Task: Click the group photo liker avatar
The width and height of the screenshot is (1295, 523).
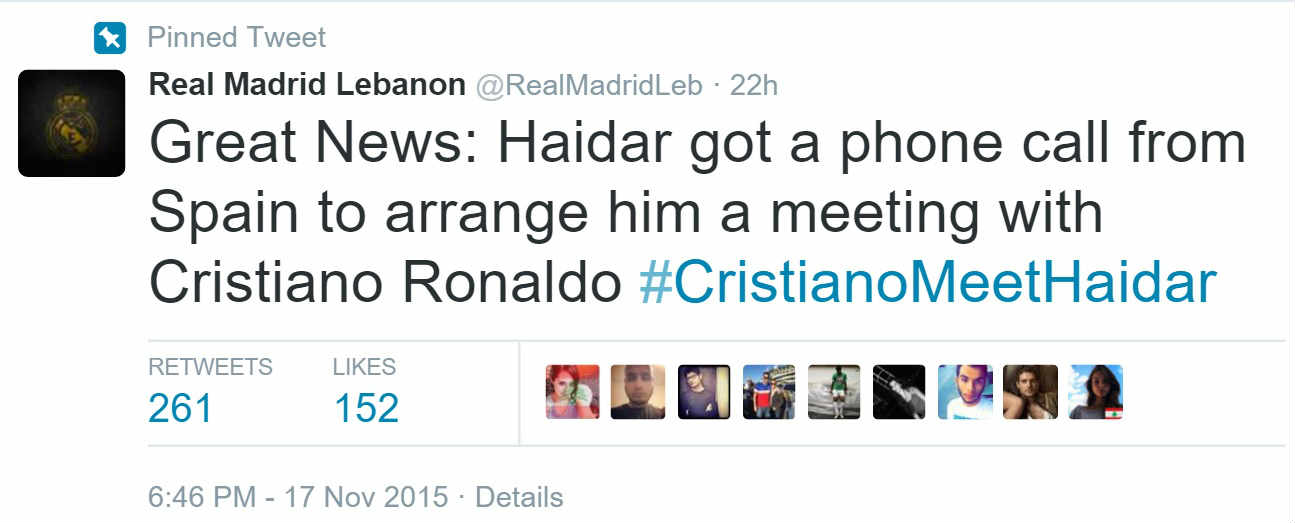Action: [769, 392]
